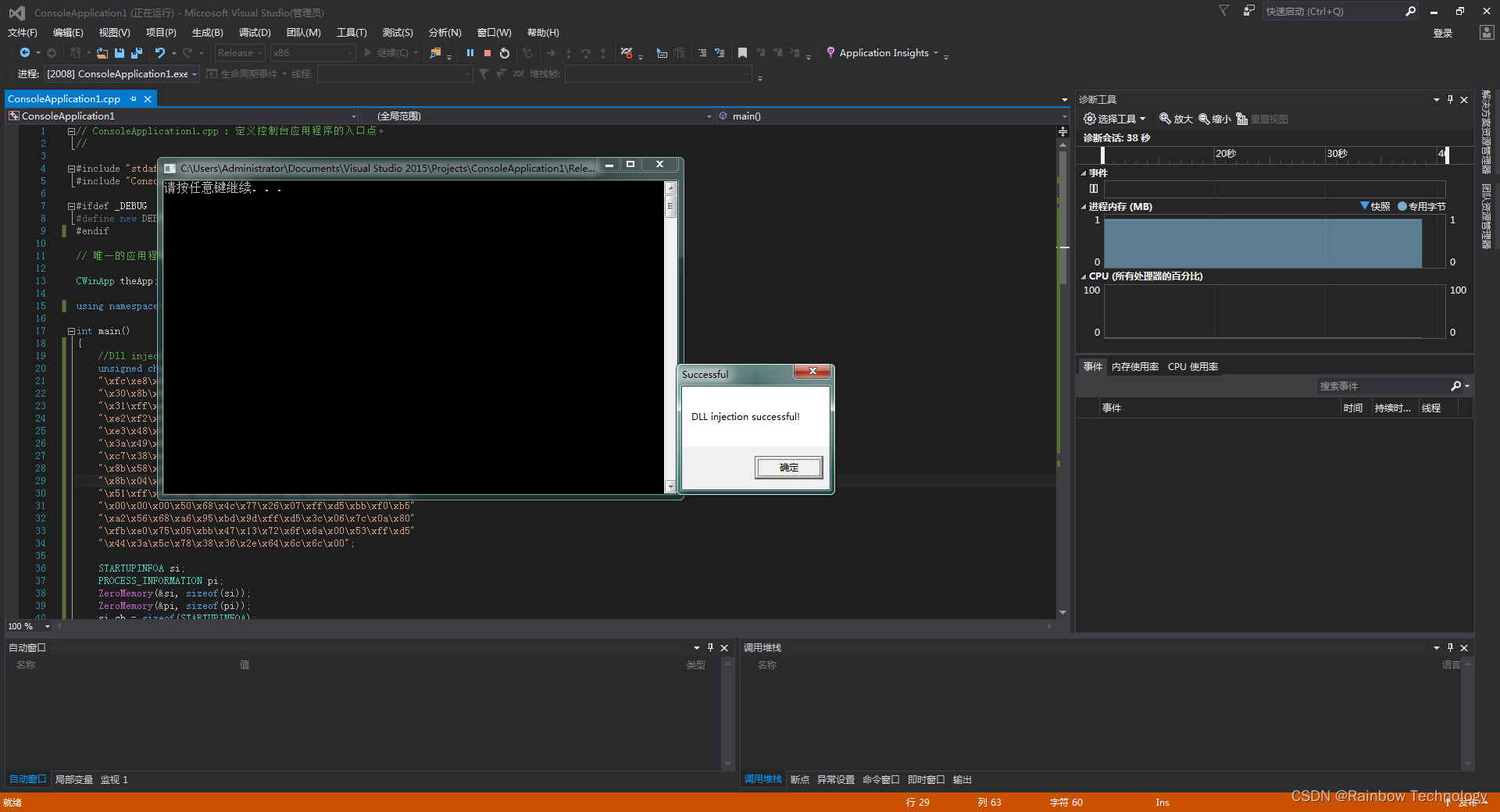This screenshot has width=1500, height=812.
Task: Click the diagnostic timeline ruler at 30 seconds
Action: 1336,154
